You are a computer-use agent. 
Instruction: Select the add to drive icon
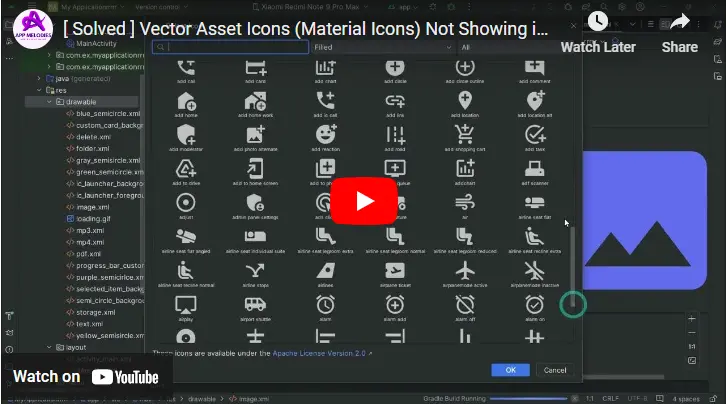(186, 169)
